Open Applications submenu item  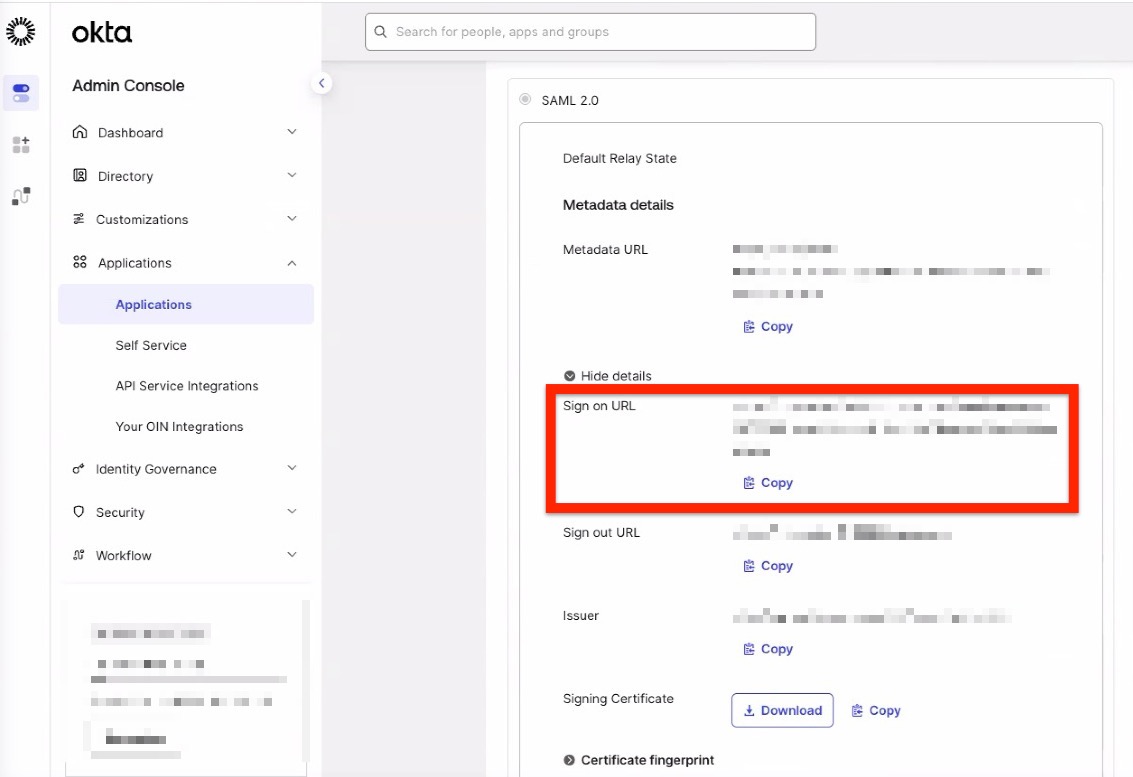pyautogui.click(x=186, y=304)
